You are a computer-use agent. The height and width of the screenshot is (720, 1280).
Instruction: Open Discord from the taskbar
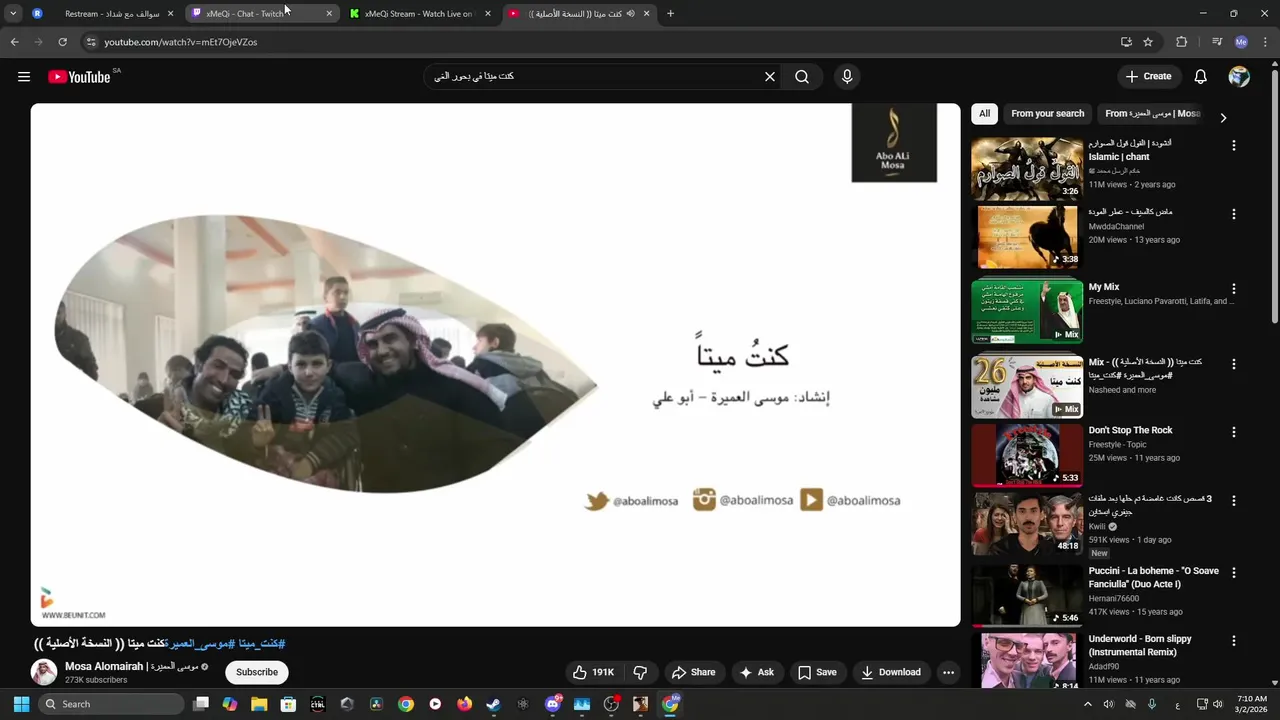(552, 704)
